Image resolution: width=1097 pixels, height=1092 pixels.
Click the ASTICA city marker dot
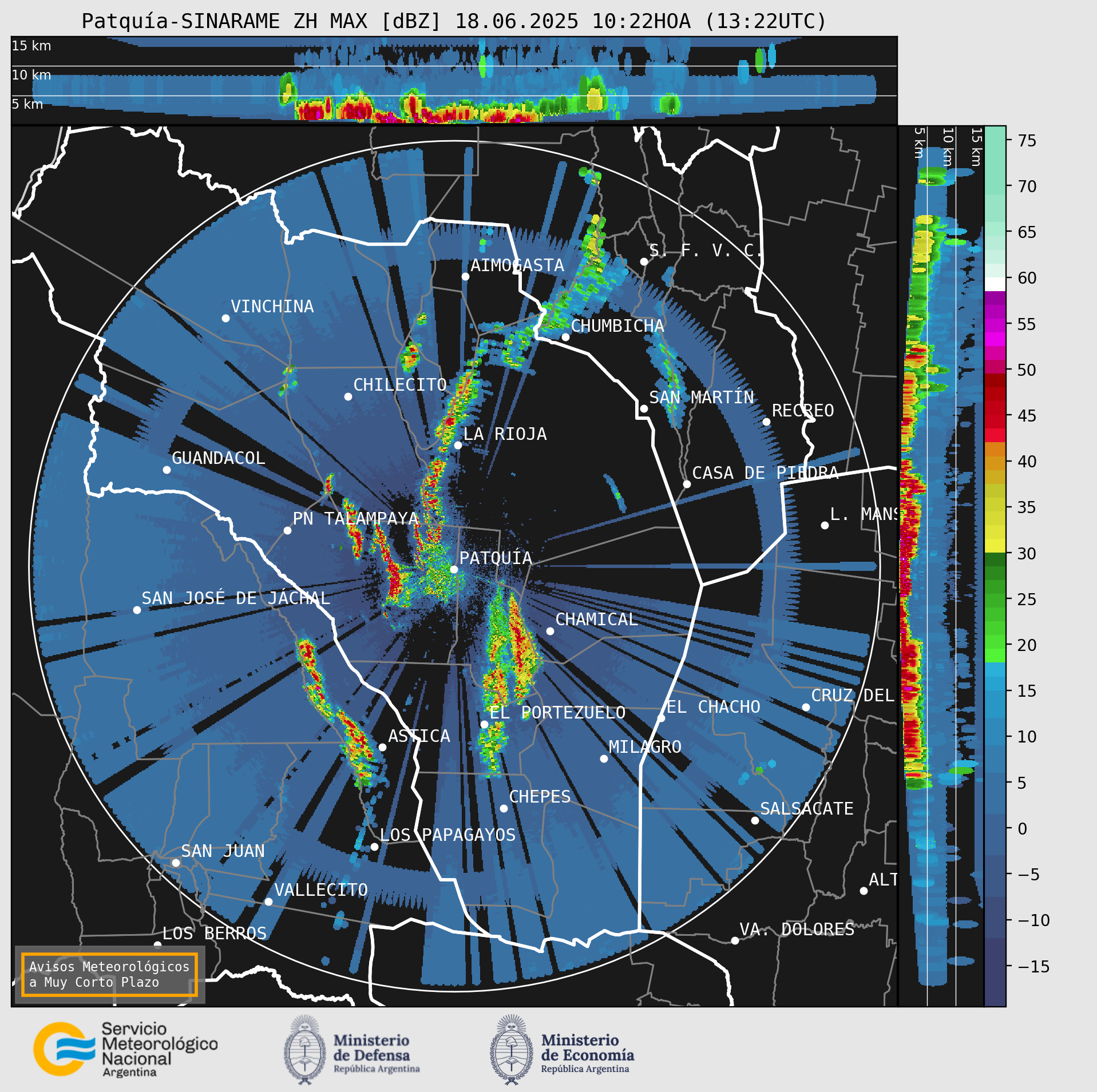pyautogui.click(x=382, y=747)
